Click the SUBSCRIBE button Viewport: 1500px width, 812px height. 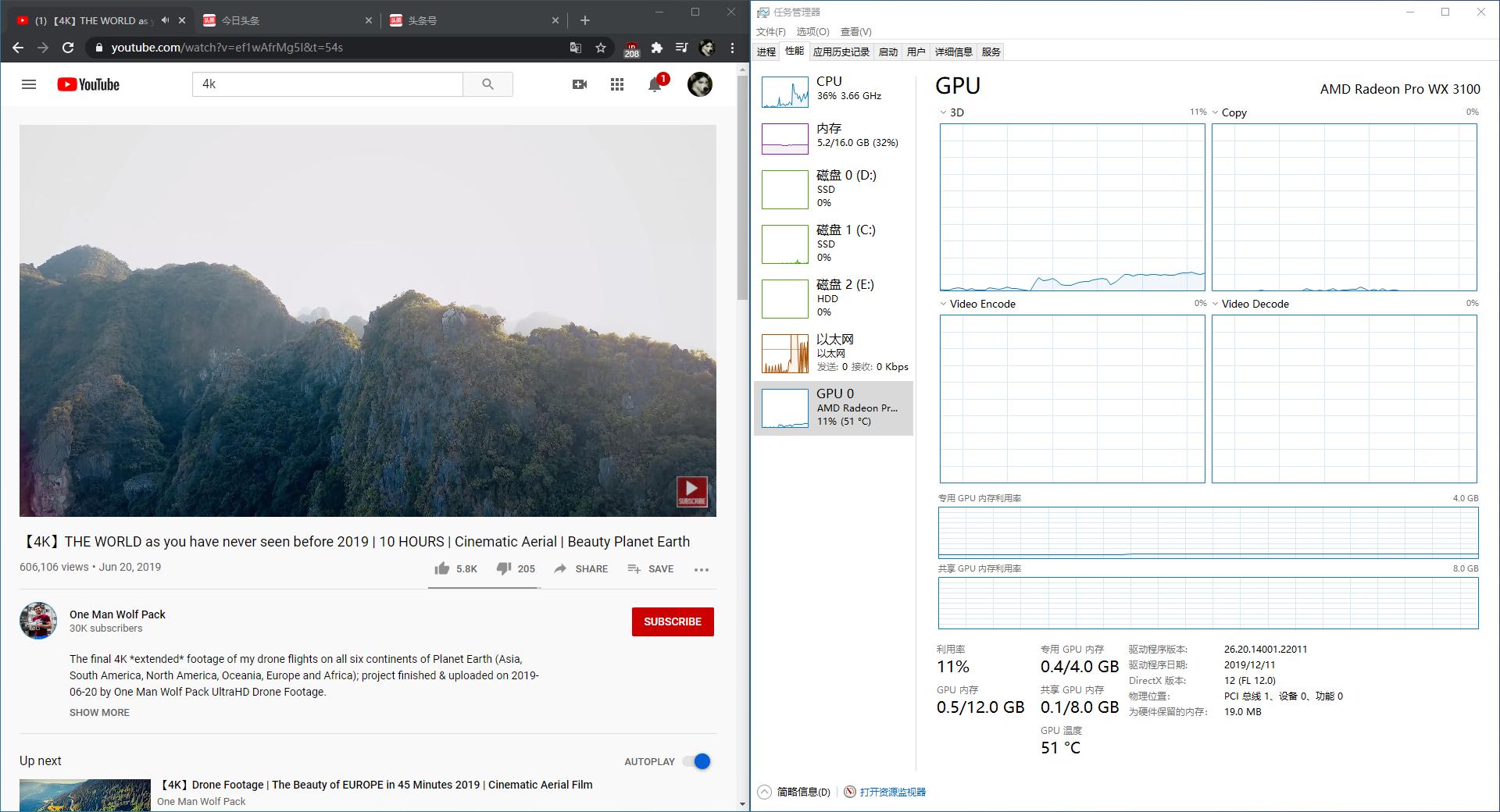tap(672, 621)
